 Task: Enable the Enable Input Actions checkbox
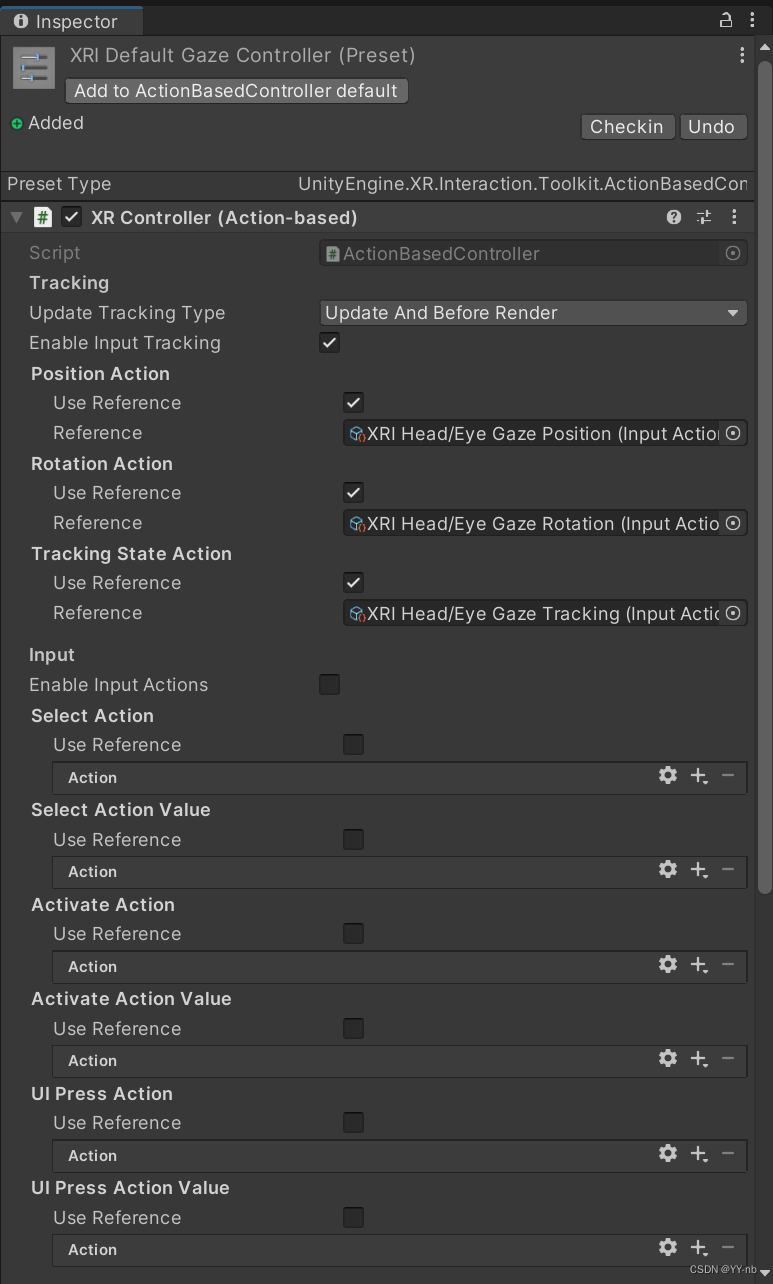point(329,685)
